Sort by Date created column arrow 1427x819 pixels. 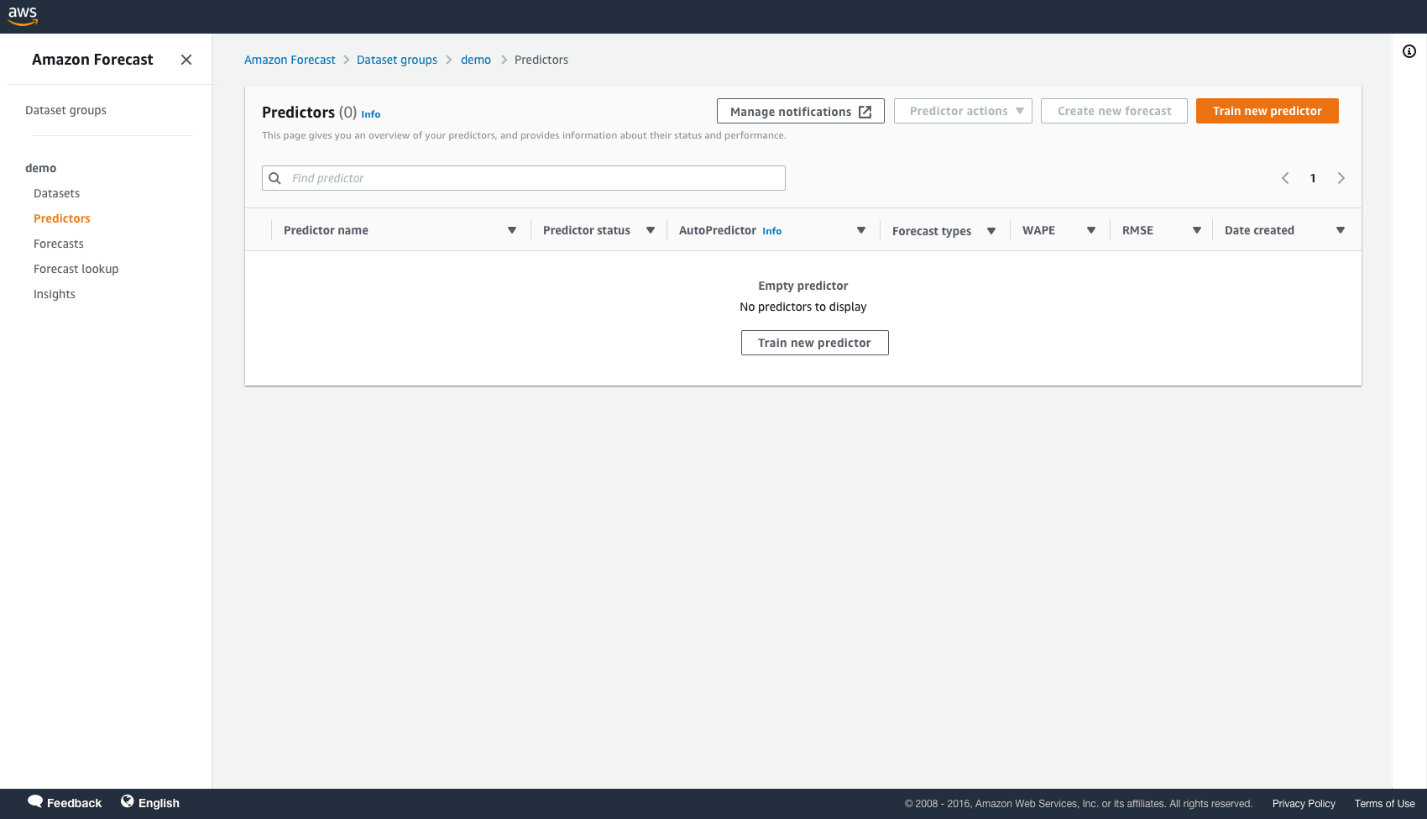coord(1340,231)
